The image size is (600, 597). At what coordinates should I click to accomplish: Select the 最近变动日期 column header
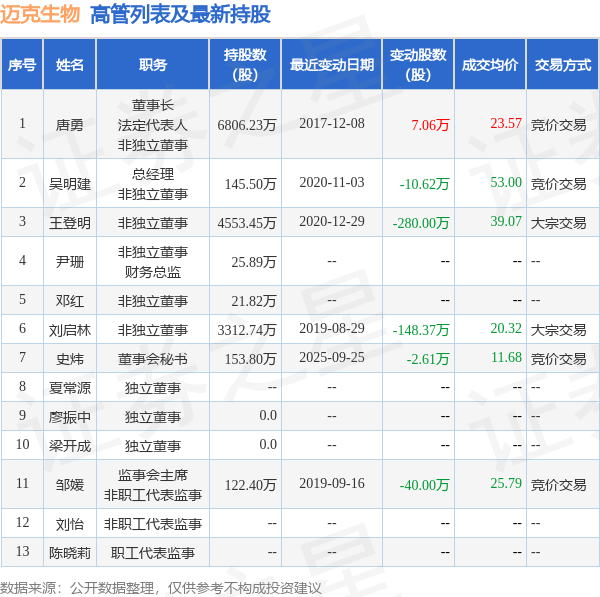(332, 65)
